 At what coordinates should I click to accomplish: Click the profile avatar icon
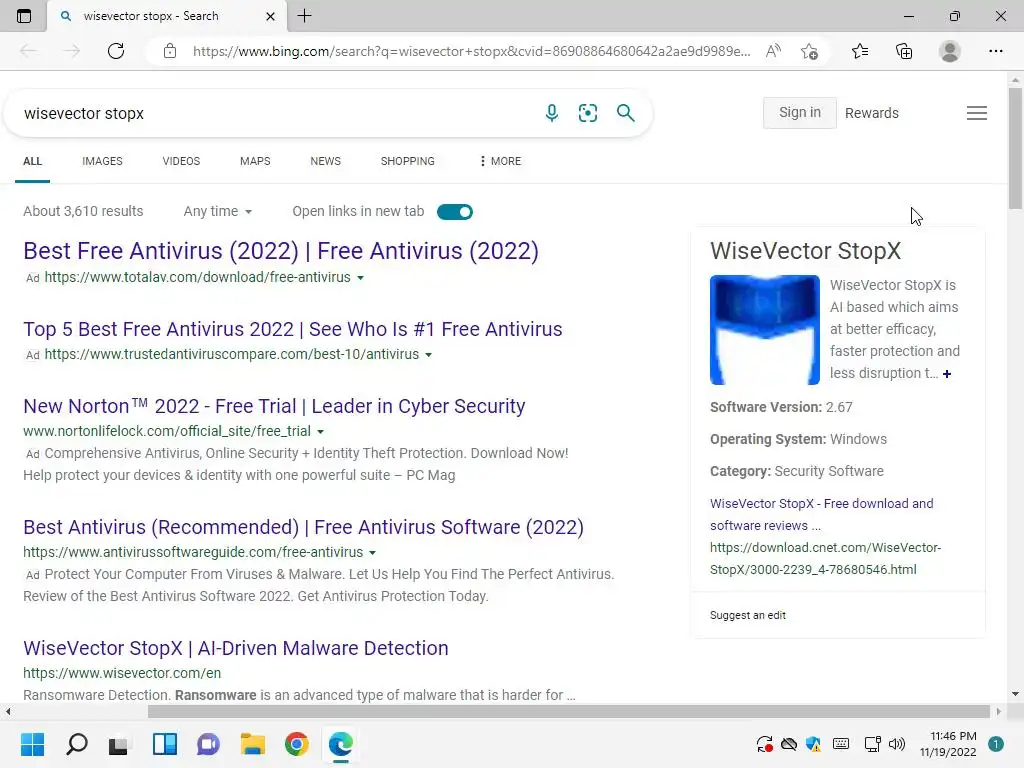950,51
